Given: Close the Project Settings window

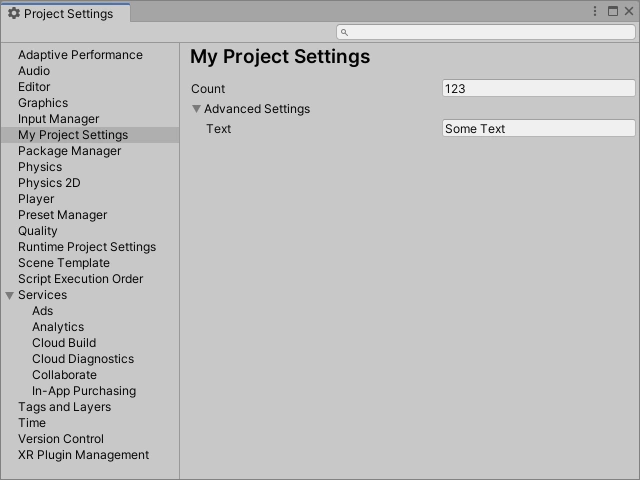Looking at the screenshot, I should coord(628,12).
